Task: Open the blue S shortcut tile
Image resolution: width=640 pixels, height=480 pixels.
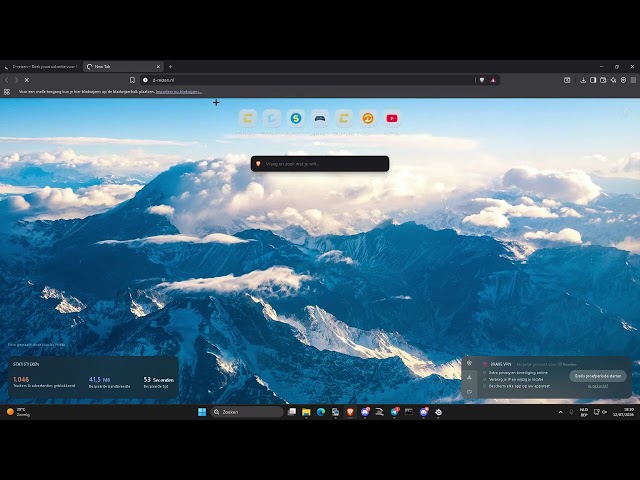Action: click(x=296, y=118)
